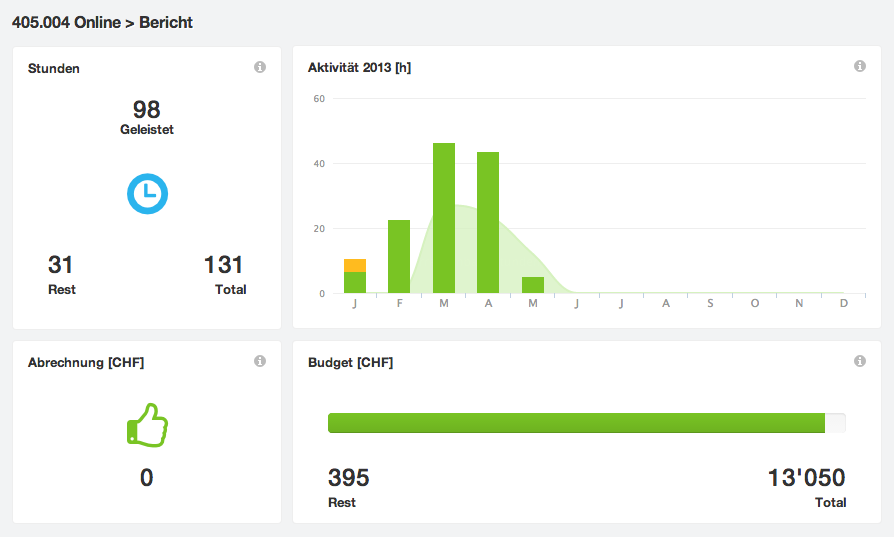Click the '40' y-axis label
This screenshot has width=894, height=537.
pyautogui.click(x=319, y=164)
